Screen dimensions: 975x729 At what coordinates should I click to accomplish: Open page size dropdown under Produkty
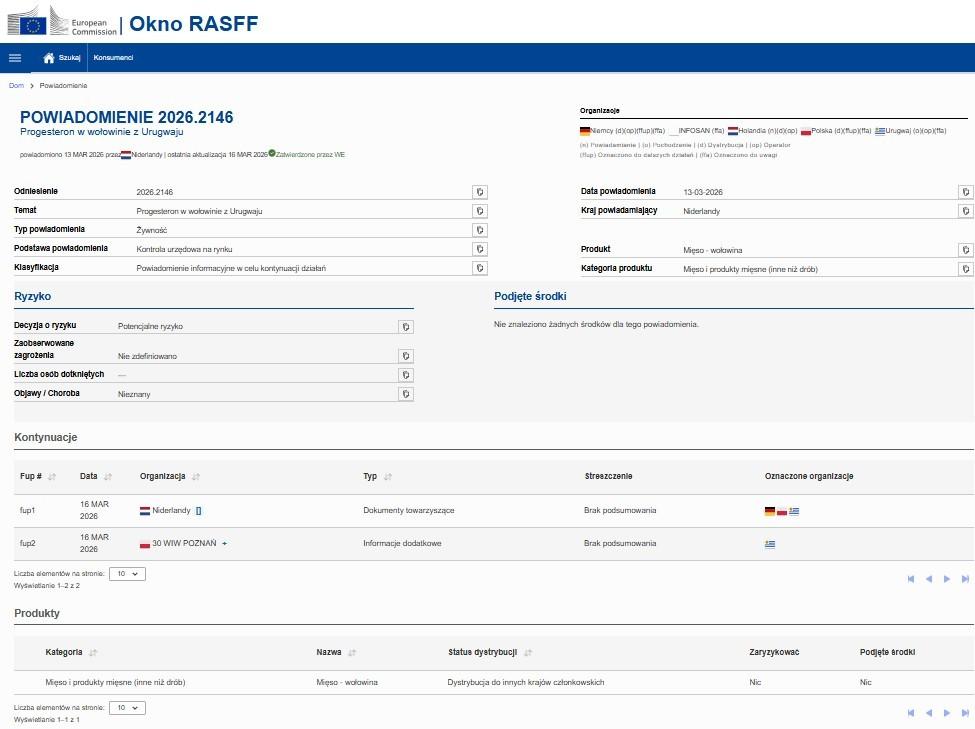126,708
